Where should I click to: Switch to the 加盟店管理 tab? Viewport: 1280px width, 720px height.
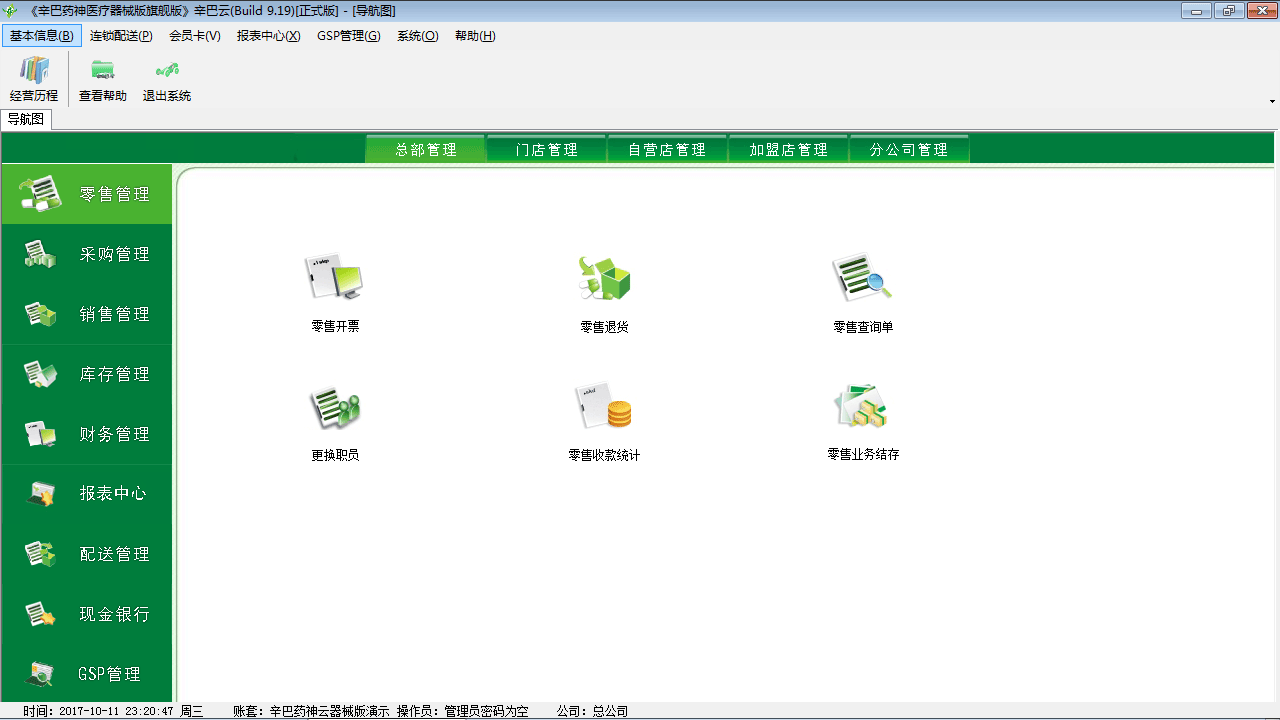pos(789,149)
